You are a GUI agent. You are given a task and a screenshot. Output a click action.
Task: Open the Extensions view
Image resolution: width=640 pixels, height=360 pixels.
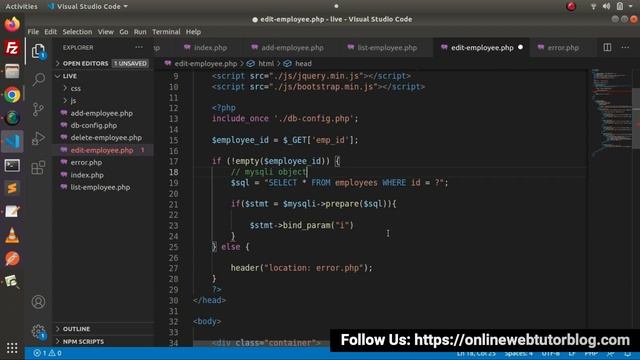(38, 168)
